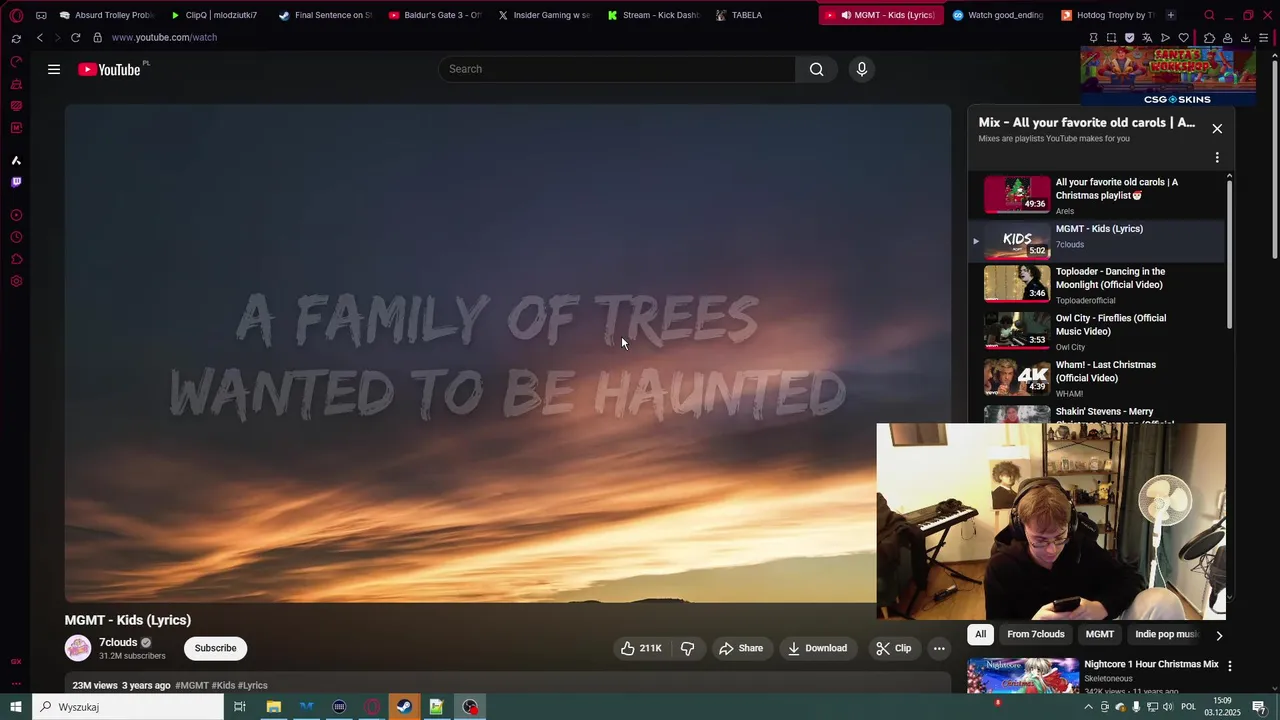
Task: Open options for Nightcore Christmas Mix video
Action: pyautogui.click(x=1229, y=665)
